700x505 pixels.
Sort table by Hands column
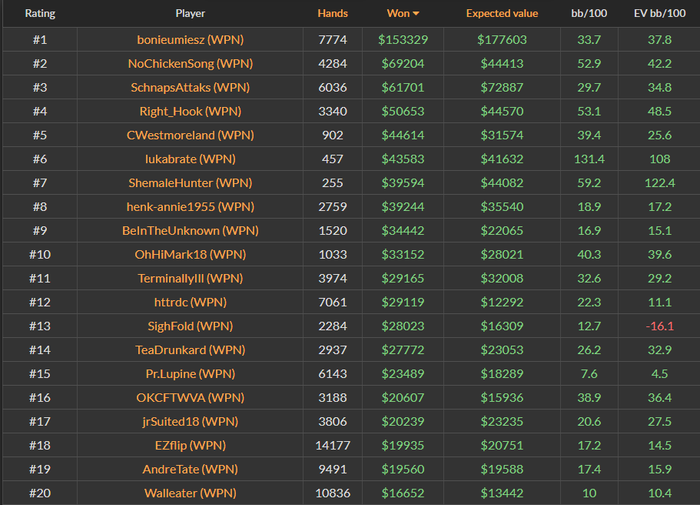(x=333, y=13)
